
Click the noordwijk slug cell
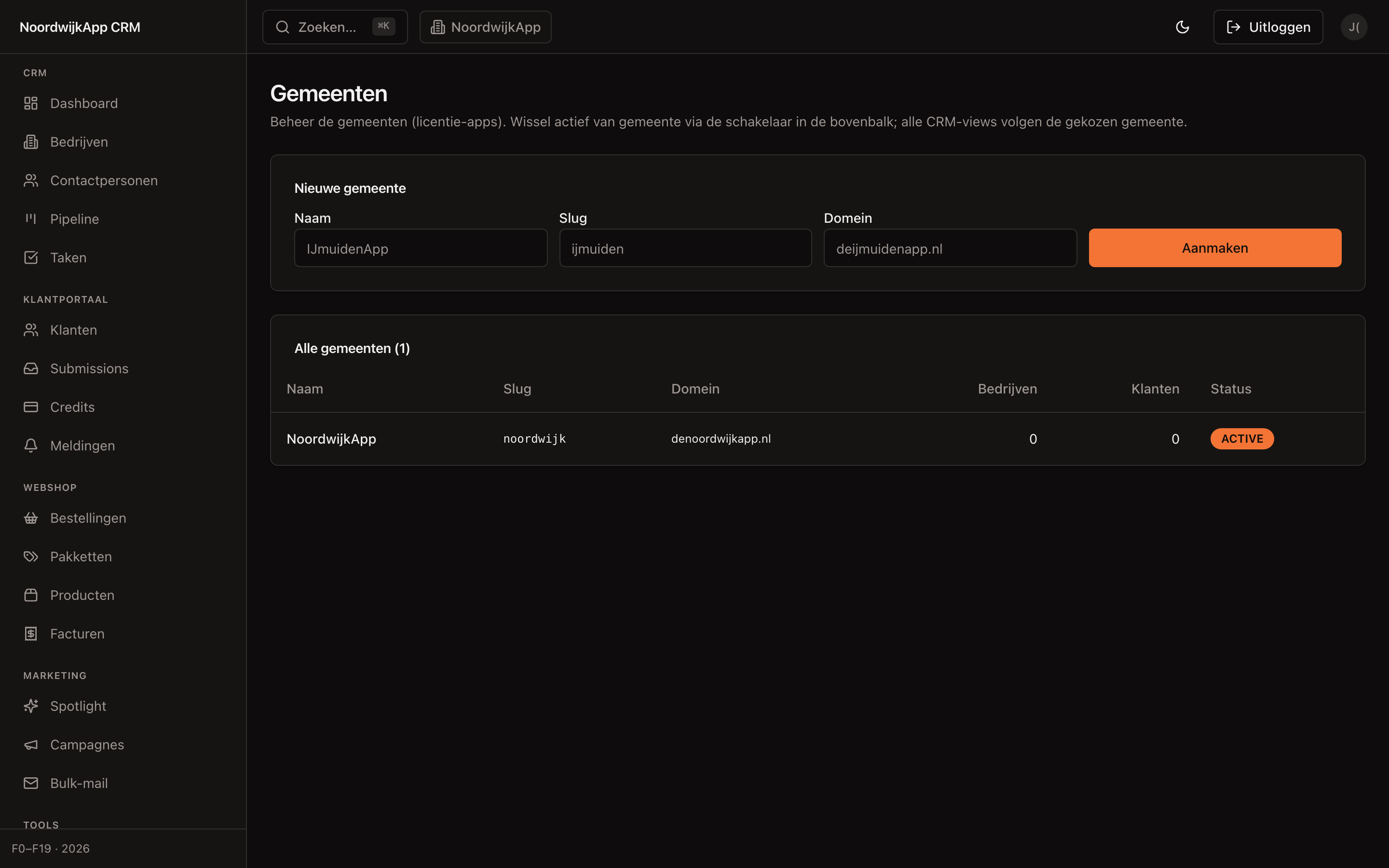tap(534, 439)
